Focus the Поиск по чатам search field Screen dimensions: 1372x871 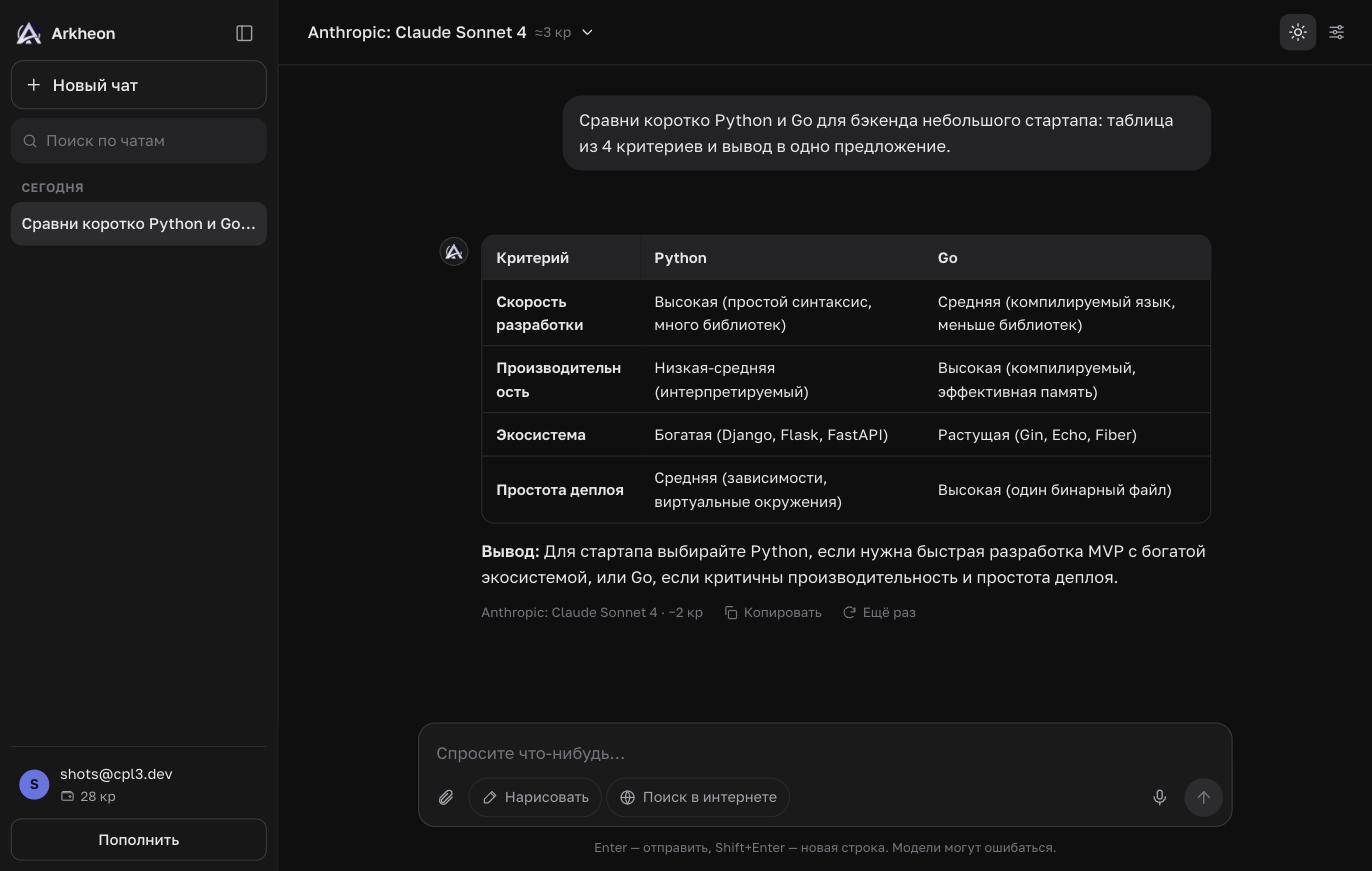[139, 141]
